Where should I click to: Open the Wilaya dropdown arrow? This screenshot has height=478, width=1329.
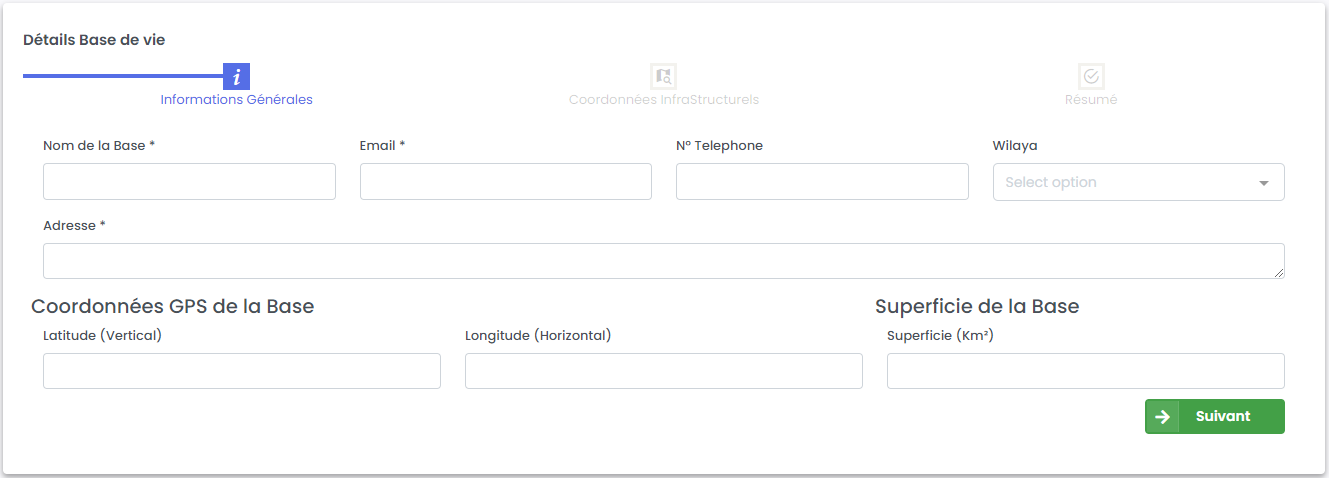[1264, 183]
